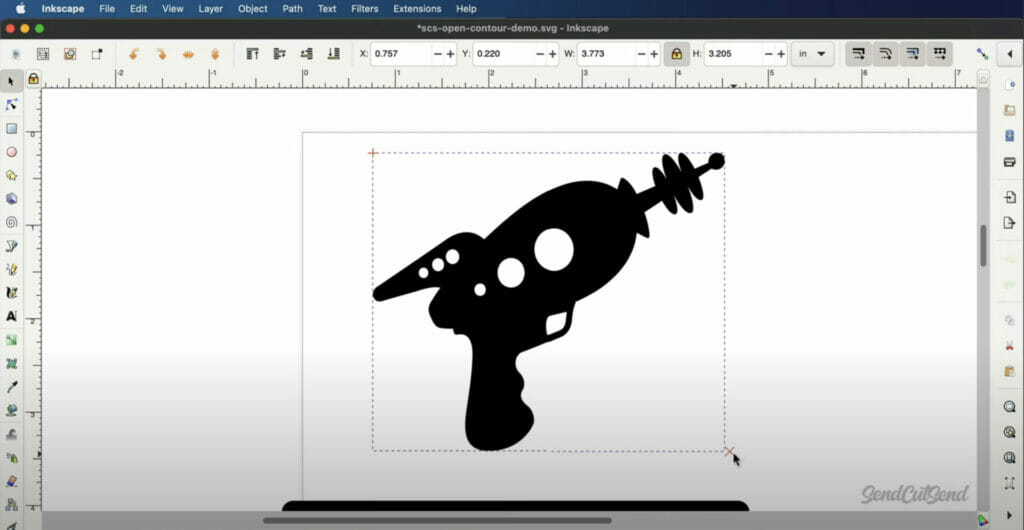
Task: Open the Extensions menu
Action: 417,8
